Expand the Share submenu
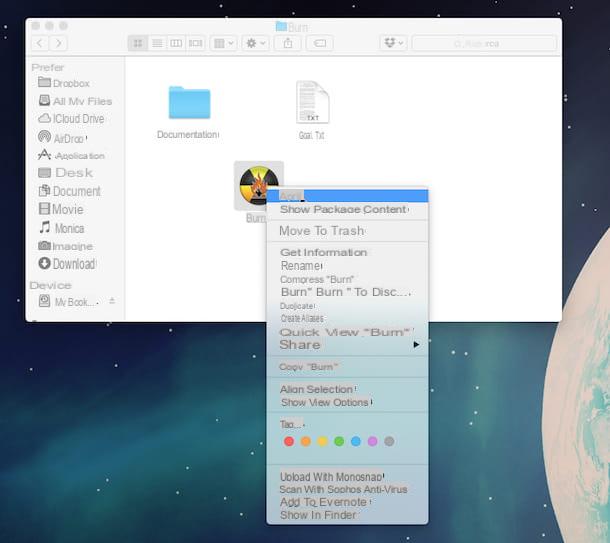This screenshot has height=543, width=610. [x=347, y=345]
